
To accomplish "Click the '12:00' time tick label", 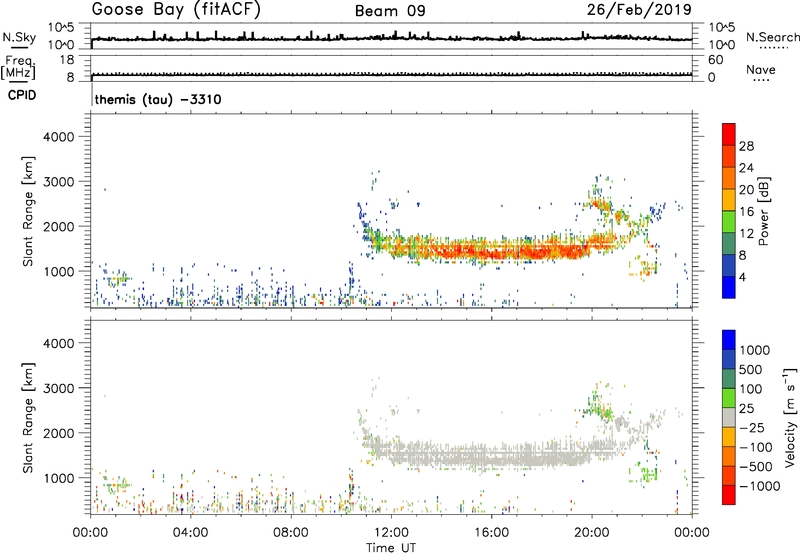I will click(391, 533).
